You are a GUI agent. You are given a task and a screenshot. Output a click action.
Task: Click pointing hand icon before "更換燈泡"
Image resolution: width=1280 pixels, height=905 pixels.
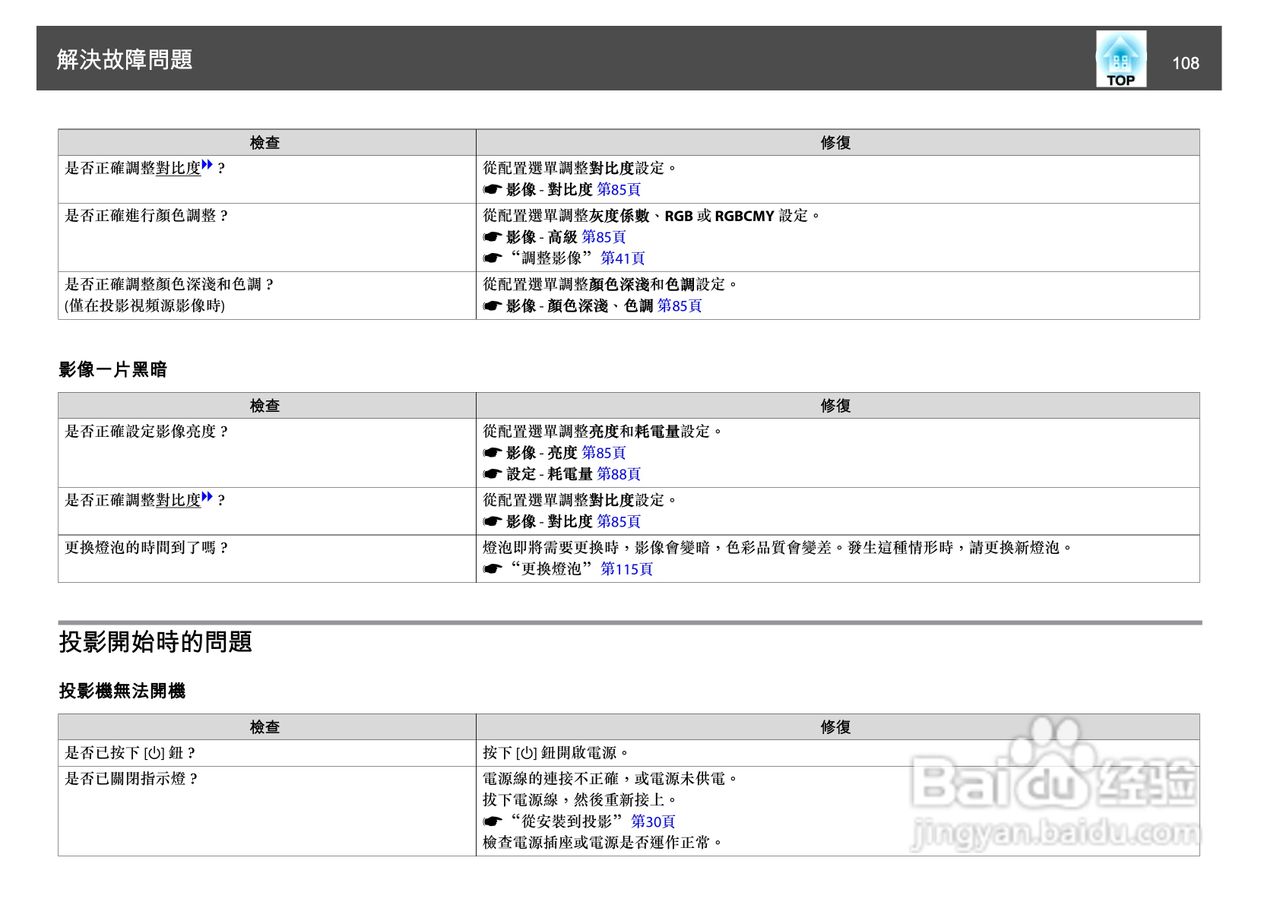pos(491,569)
